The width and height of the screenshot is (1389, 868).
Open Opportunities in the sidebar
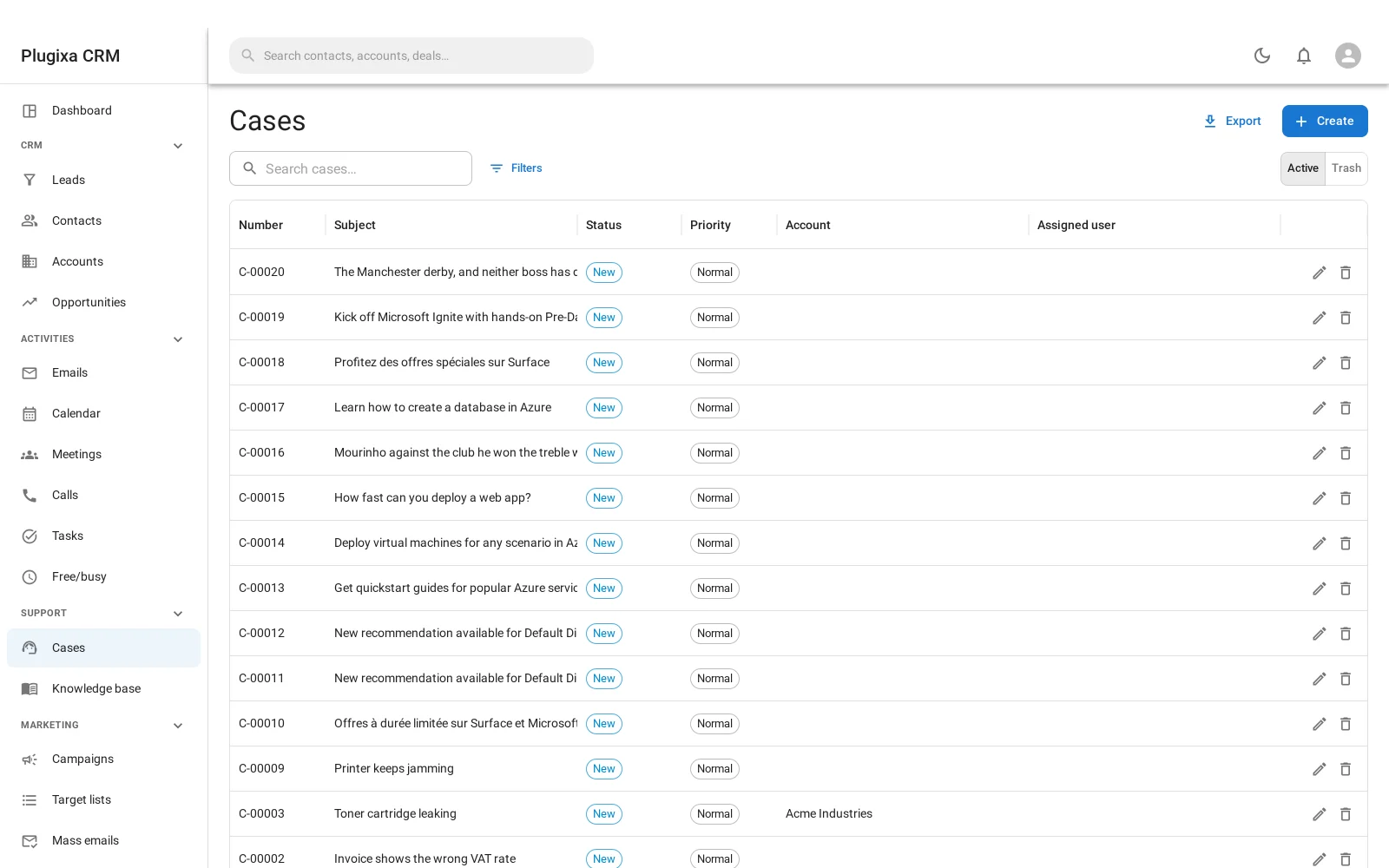tap(103, 302)
